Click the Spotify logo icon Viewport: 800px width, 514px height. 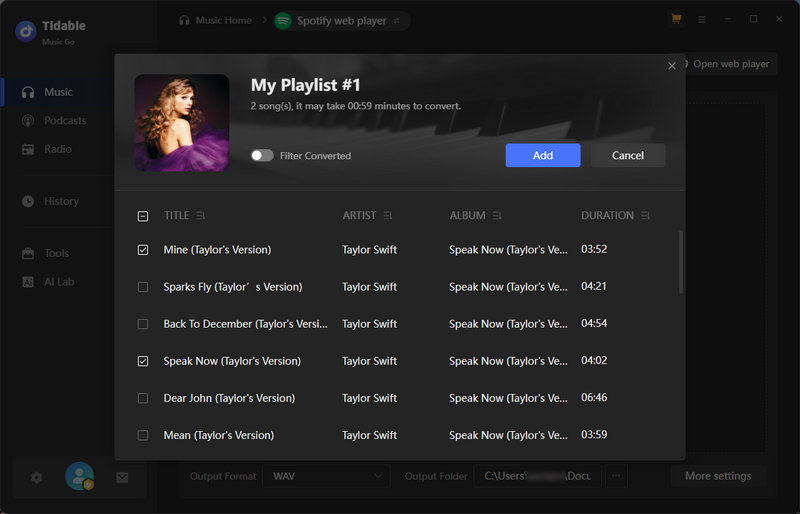pyautogui.click(x=283, y=21)
